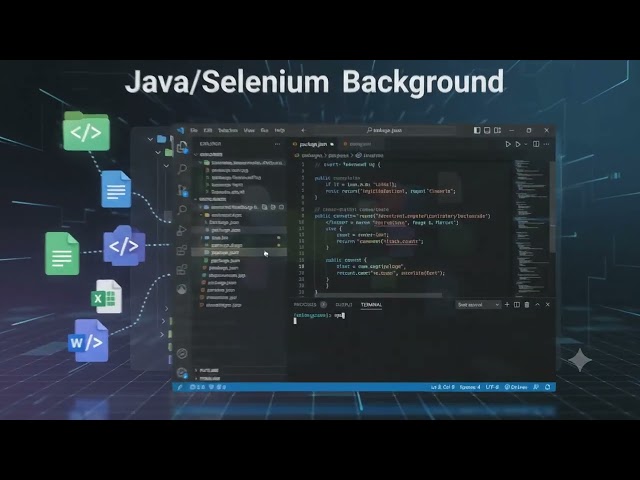This screenshot has height=480, width=640.
Task: Click the Excel spreadsheet file icon on left
Action: pyautogui.click(x=106, y=297)
